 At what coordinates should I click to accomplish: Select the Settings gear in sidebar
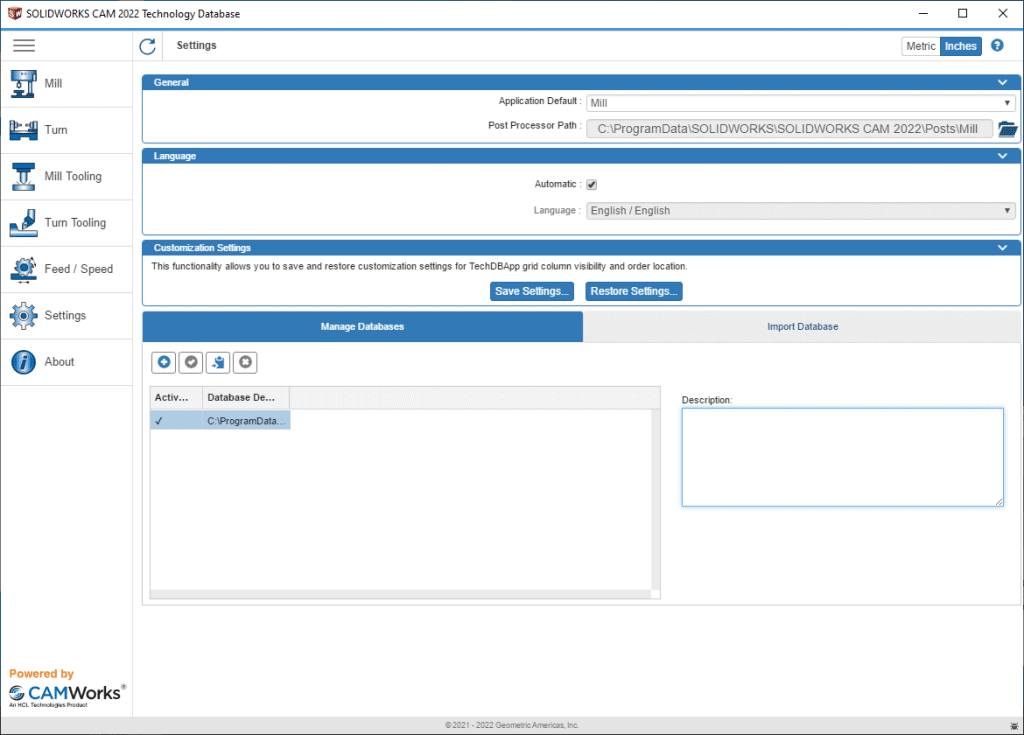click(x=67, y=316)
